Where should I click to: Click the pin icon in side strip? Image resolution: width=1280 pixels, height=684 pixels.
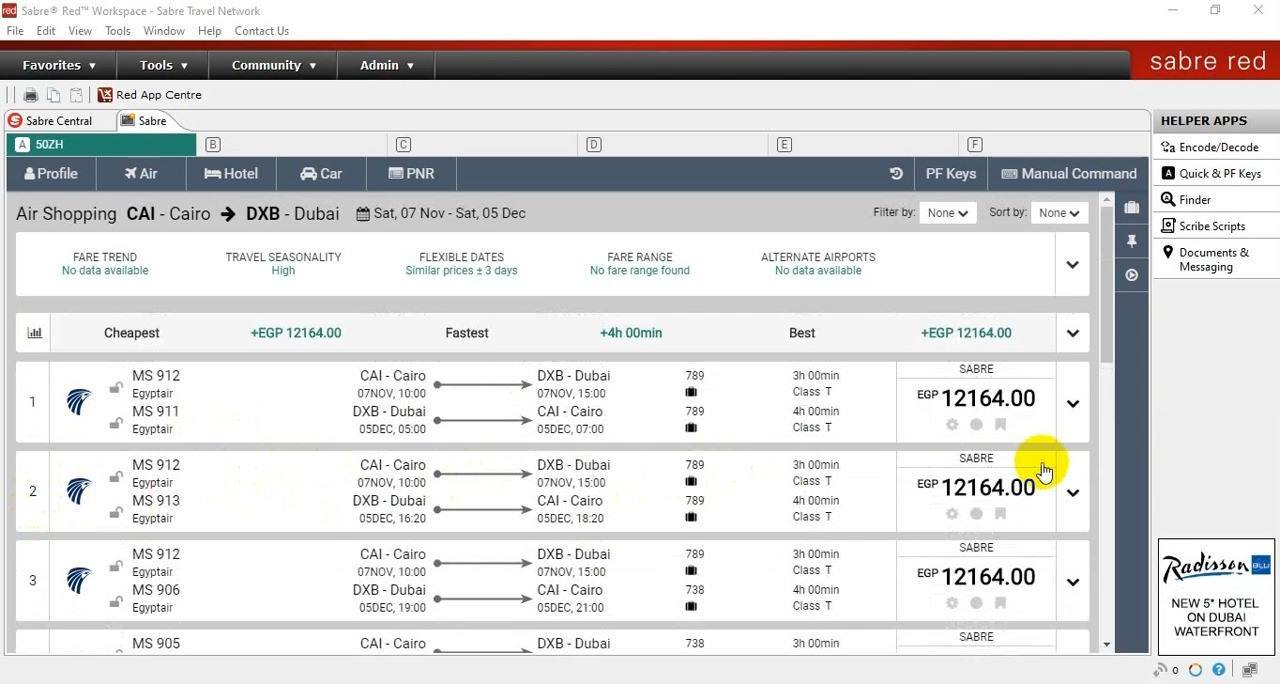click(1131, 241)
